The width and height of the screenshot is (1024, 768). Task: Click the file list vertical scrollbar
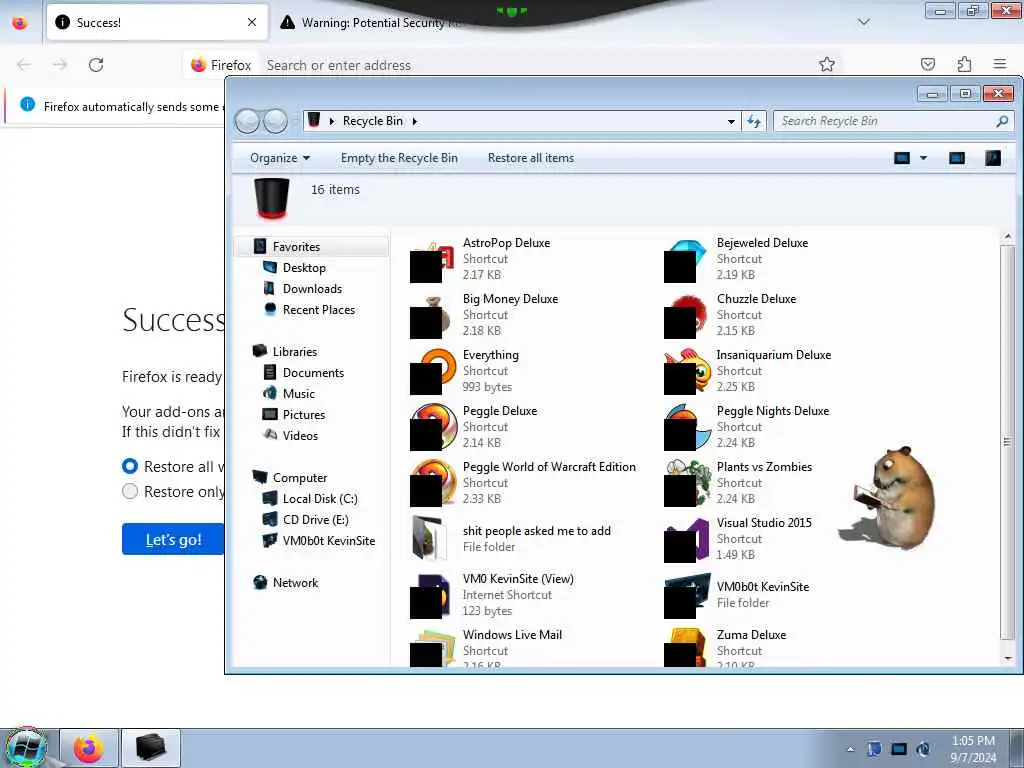(1007, 442)
